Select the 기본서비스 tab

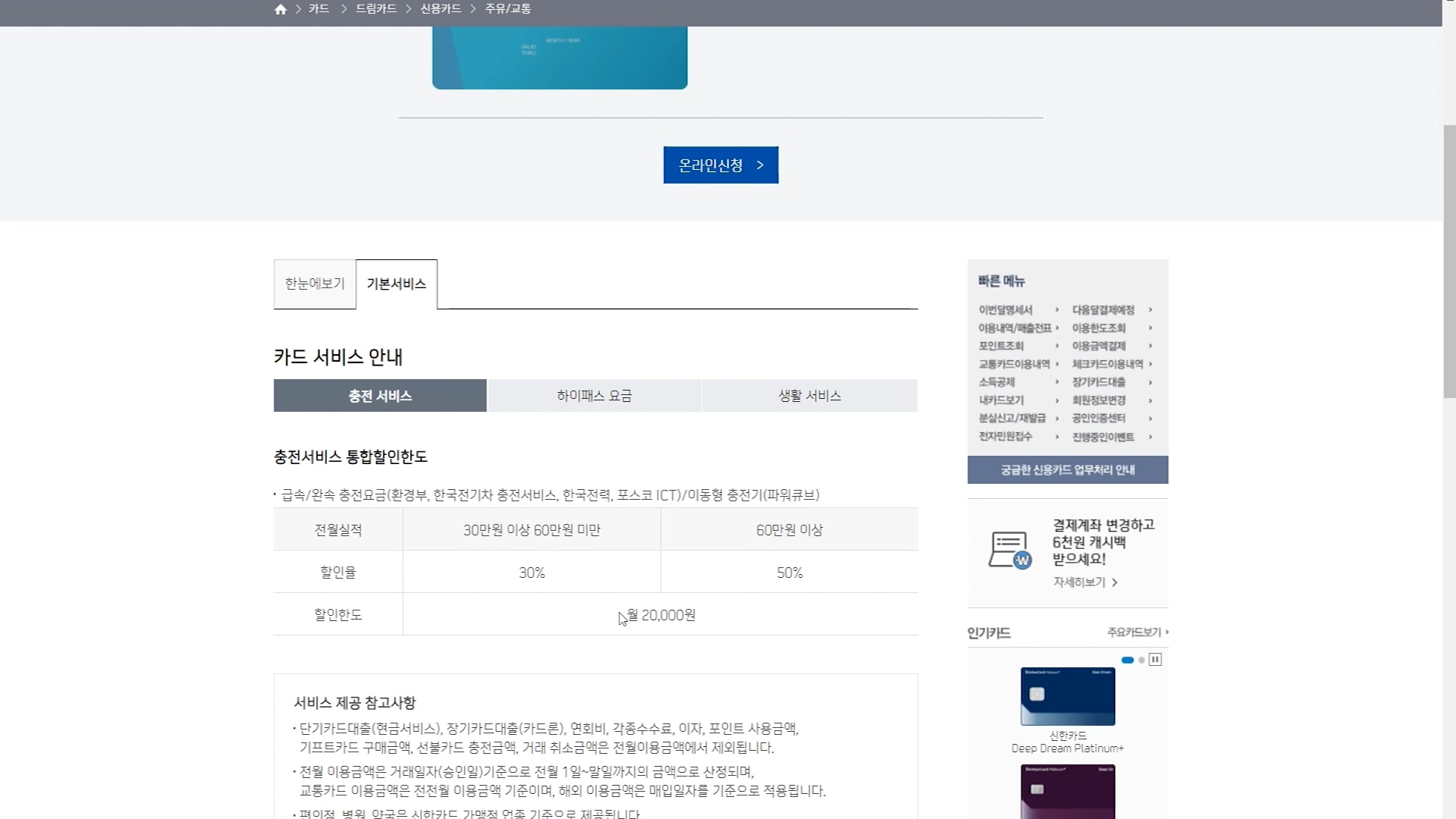(x=397, y=284)
